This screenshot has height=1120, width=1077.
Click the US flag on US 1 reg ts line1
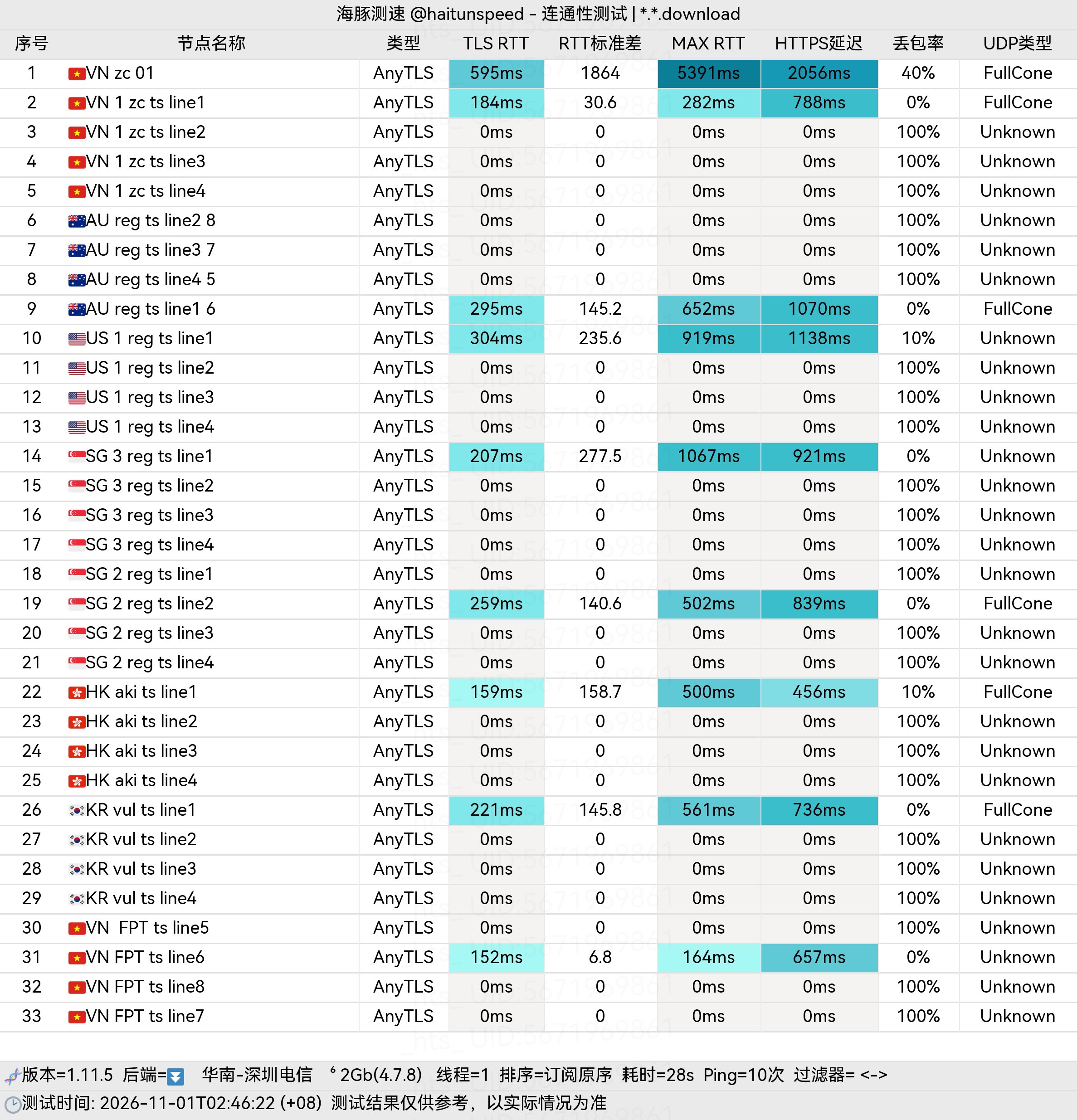coord(77,339)
